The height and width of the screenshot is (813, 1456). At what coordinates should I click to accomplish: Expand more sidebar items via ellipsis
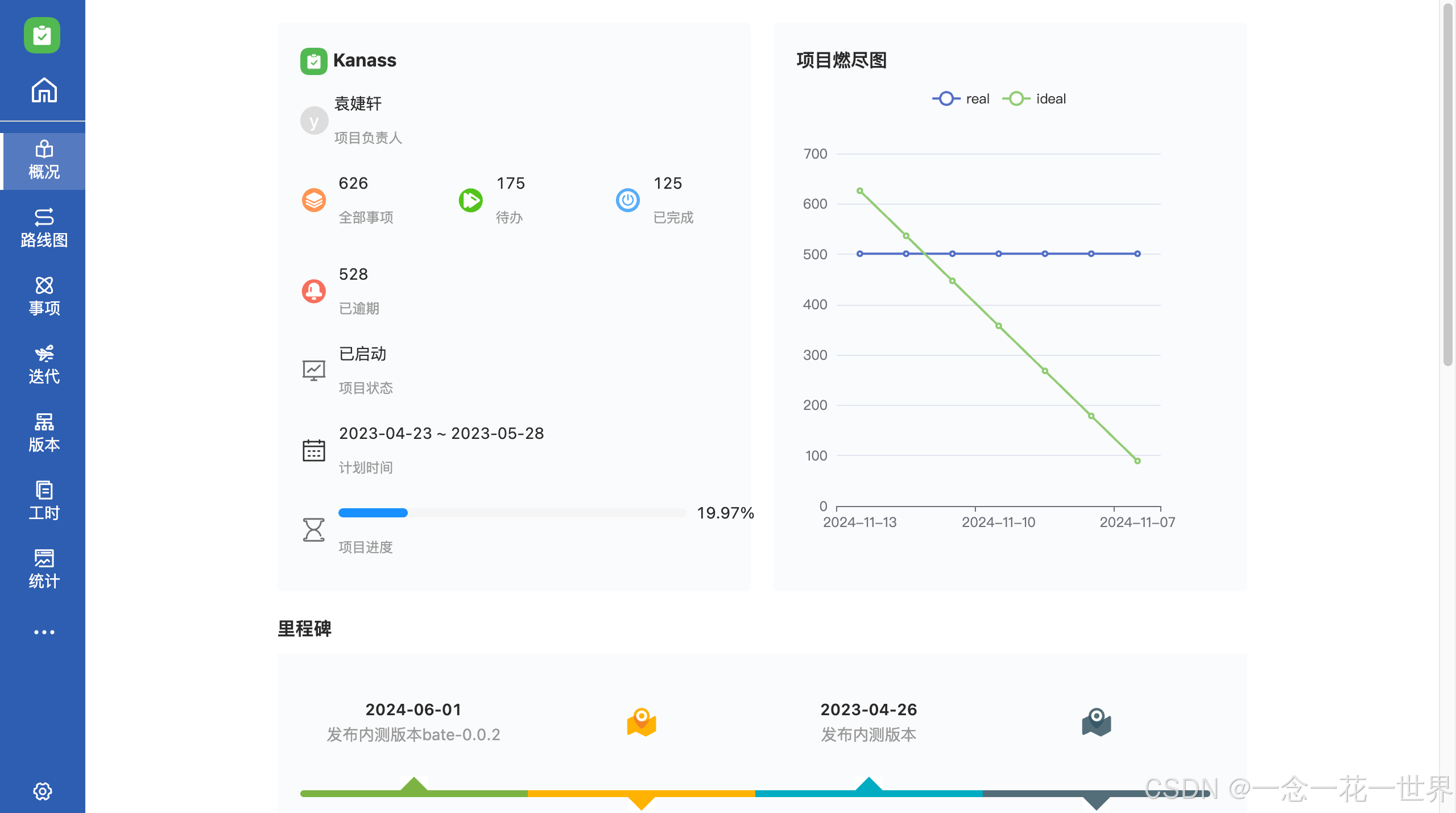[x=44, y=632]
